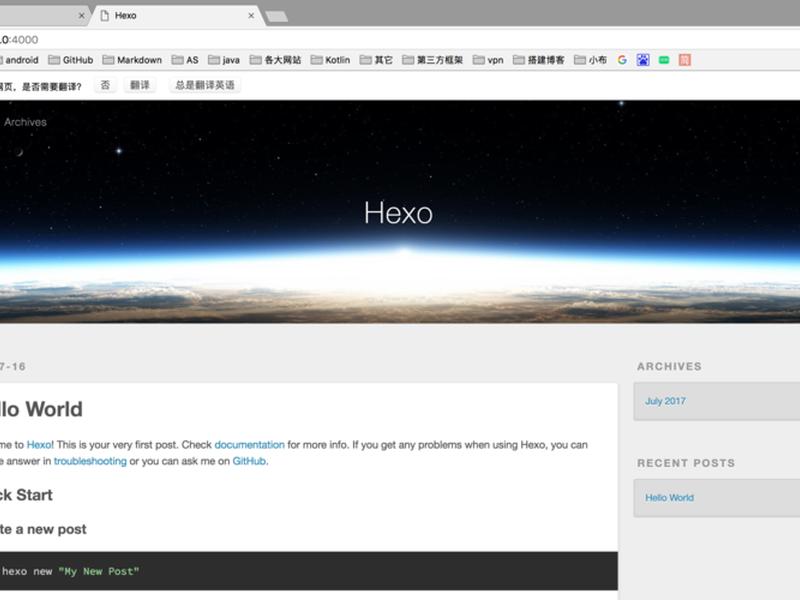Click the post date ending 7-16

coord(12,366)
